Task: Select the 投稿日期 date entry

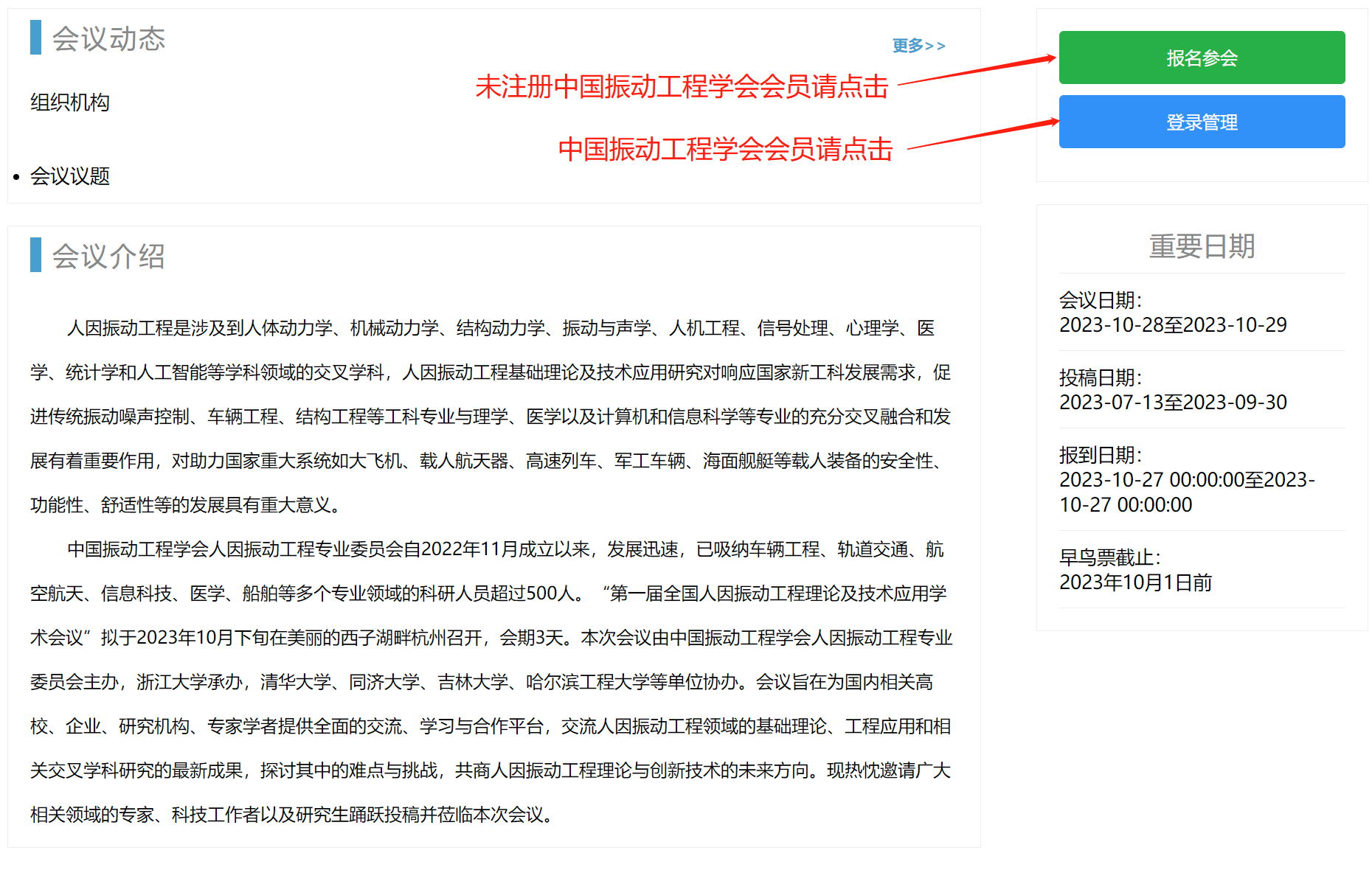Action: point(1173,390)
